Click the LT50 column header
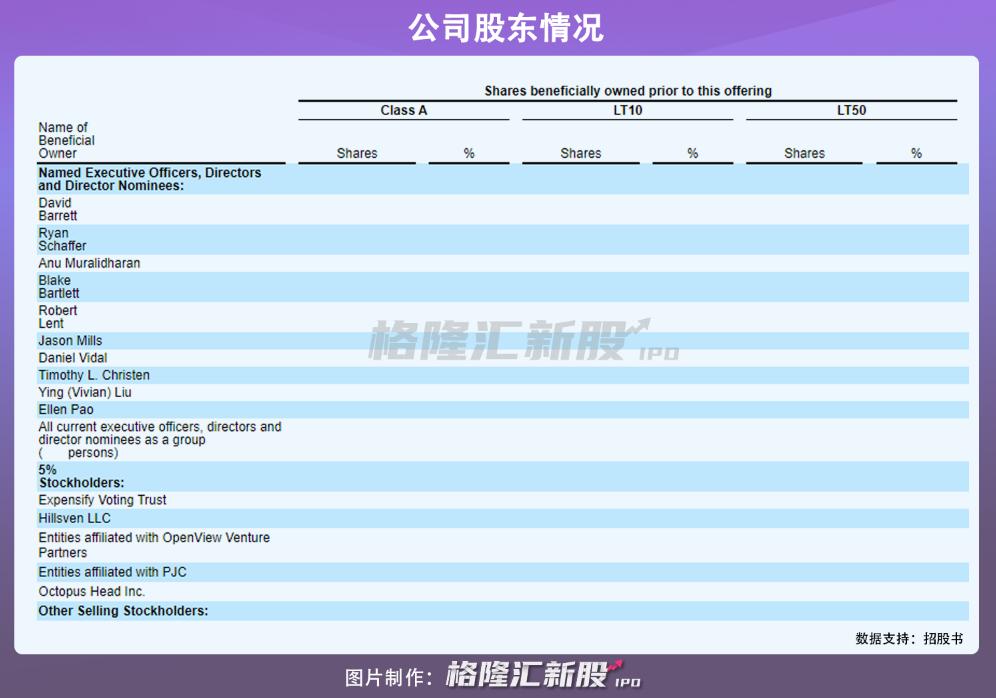996x698 pixels. tap(851, 110)
